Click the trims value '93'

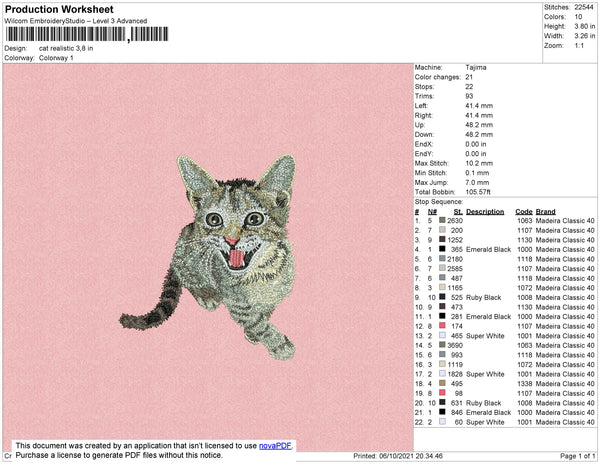click(470, 96)
